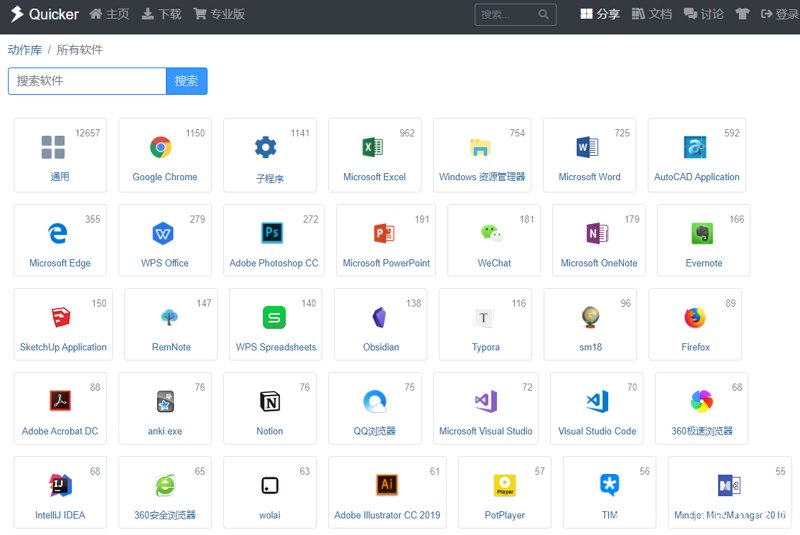Select the anki.exe icon
800x535 pixels.
(x=165, y=401)
